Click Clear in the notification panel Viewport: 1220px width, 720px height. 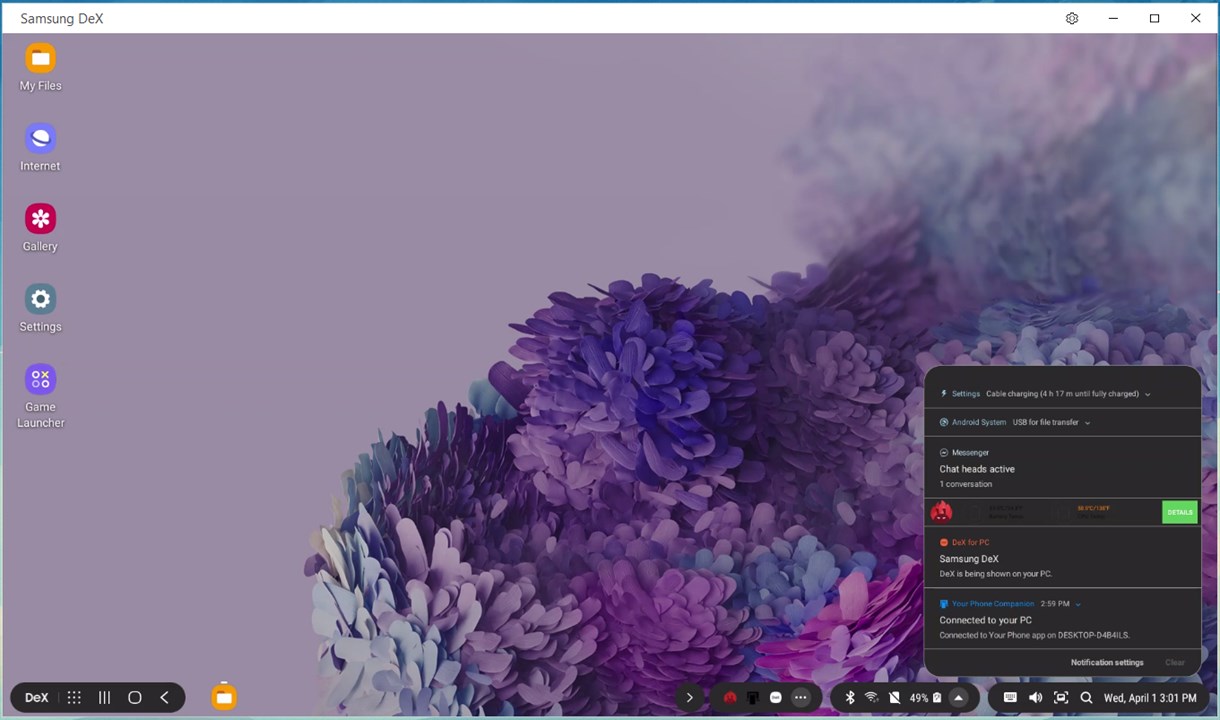(1175, 662)
